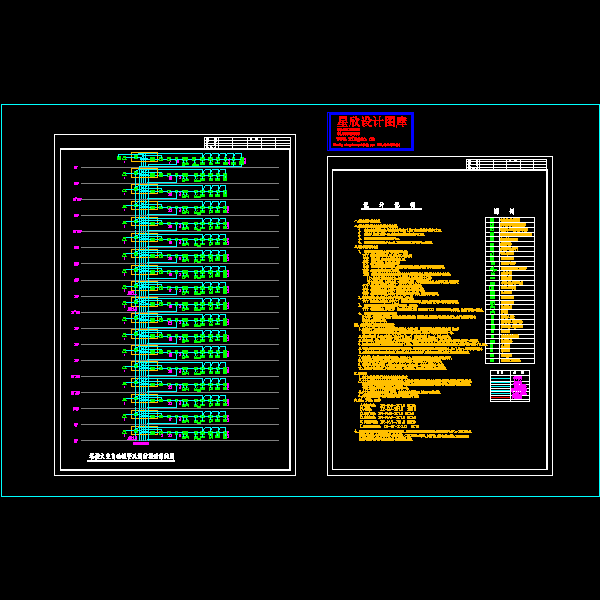
Task: Click the title block atop the left sheet
Action: pyautogui.click(x=247, y=142)
